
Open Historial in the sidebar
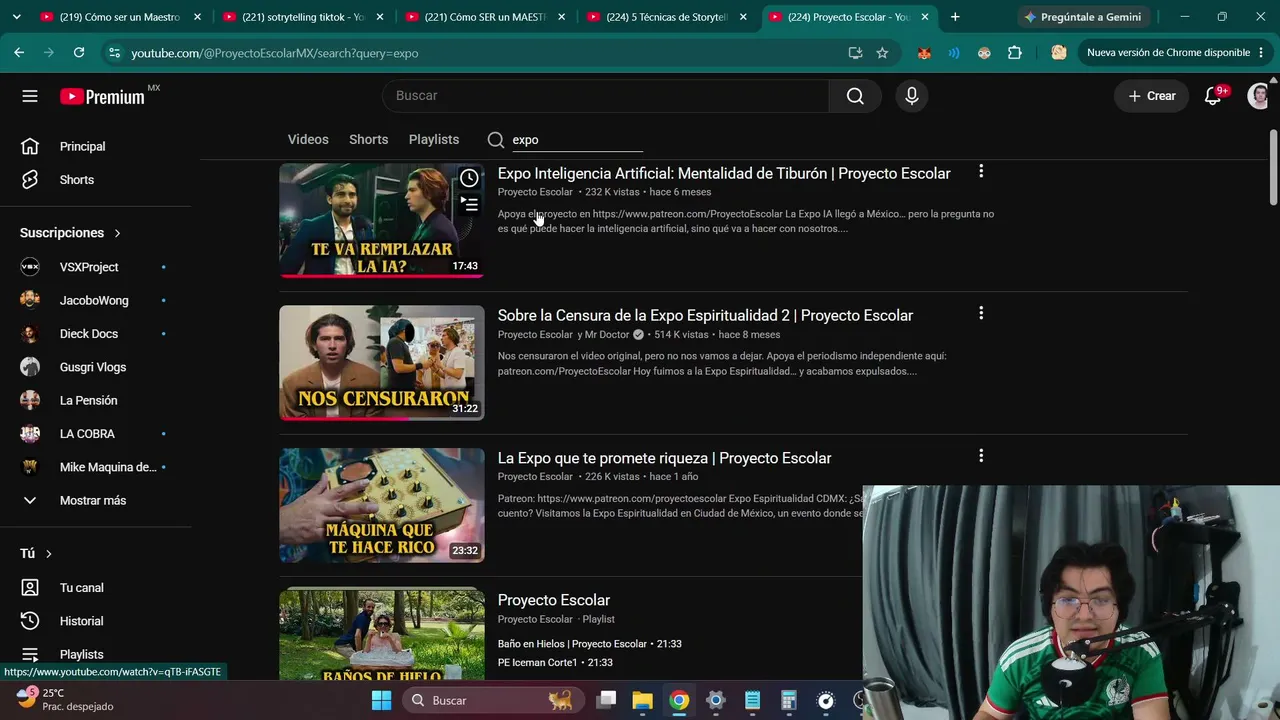(81, 621)
